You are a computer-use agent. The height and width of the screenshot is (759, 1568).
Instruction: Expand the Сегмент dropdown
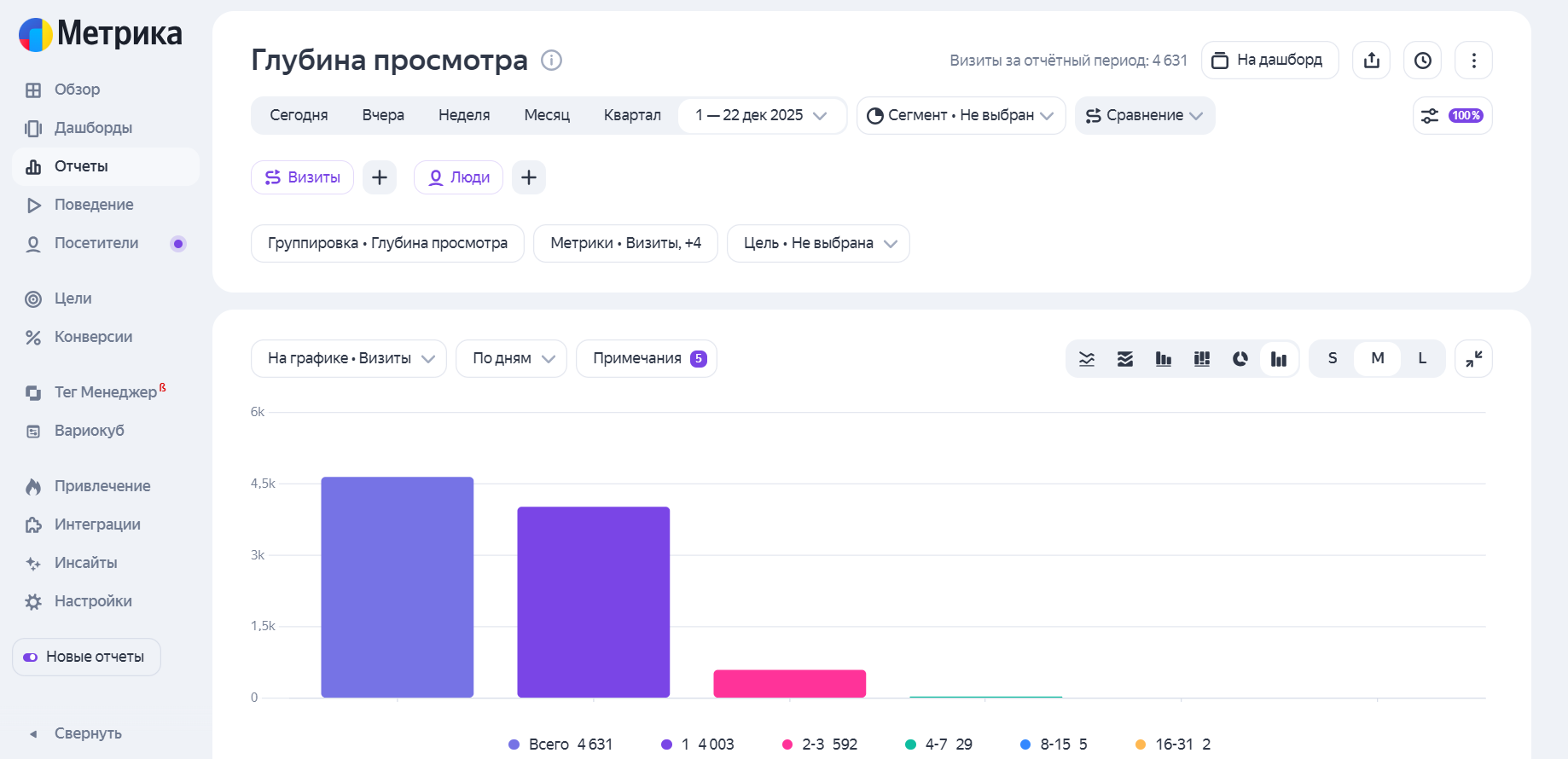961,116
